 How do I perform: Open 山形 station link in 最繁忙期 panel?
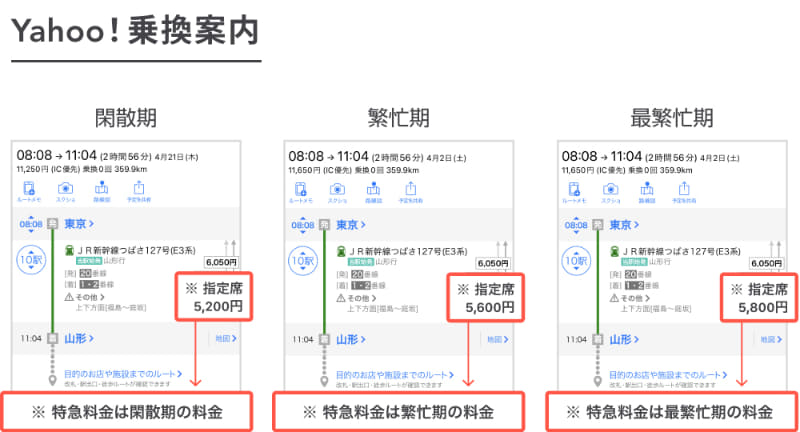pos(624,339)
